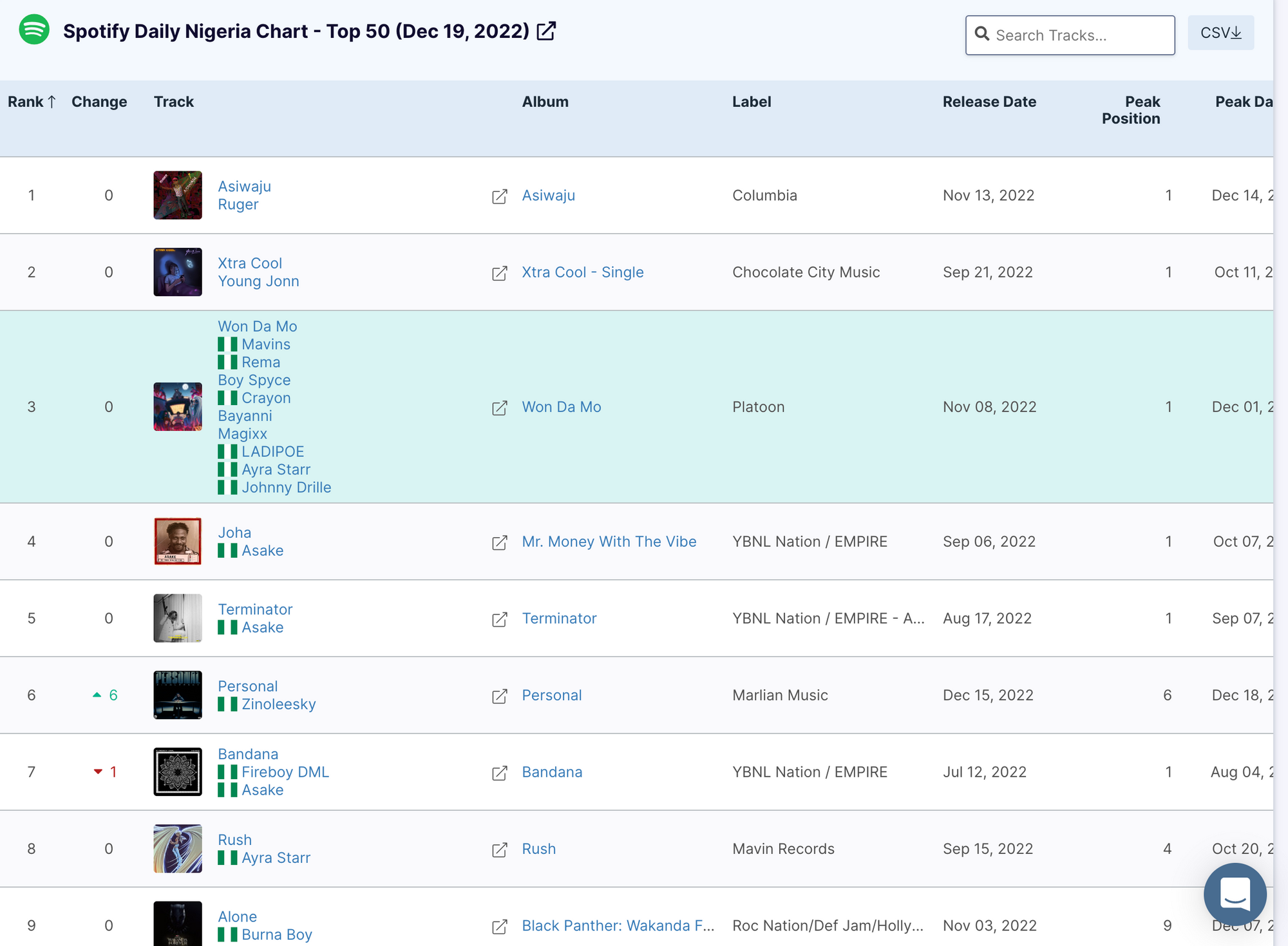This screenshot has width=1288, height=946.
Task: Click the Won Da Mo cover art thumbnail
Action: click(178, 406)
